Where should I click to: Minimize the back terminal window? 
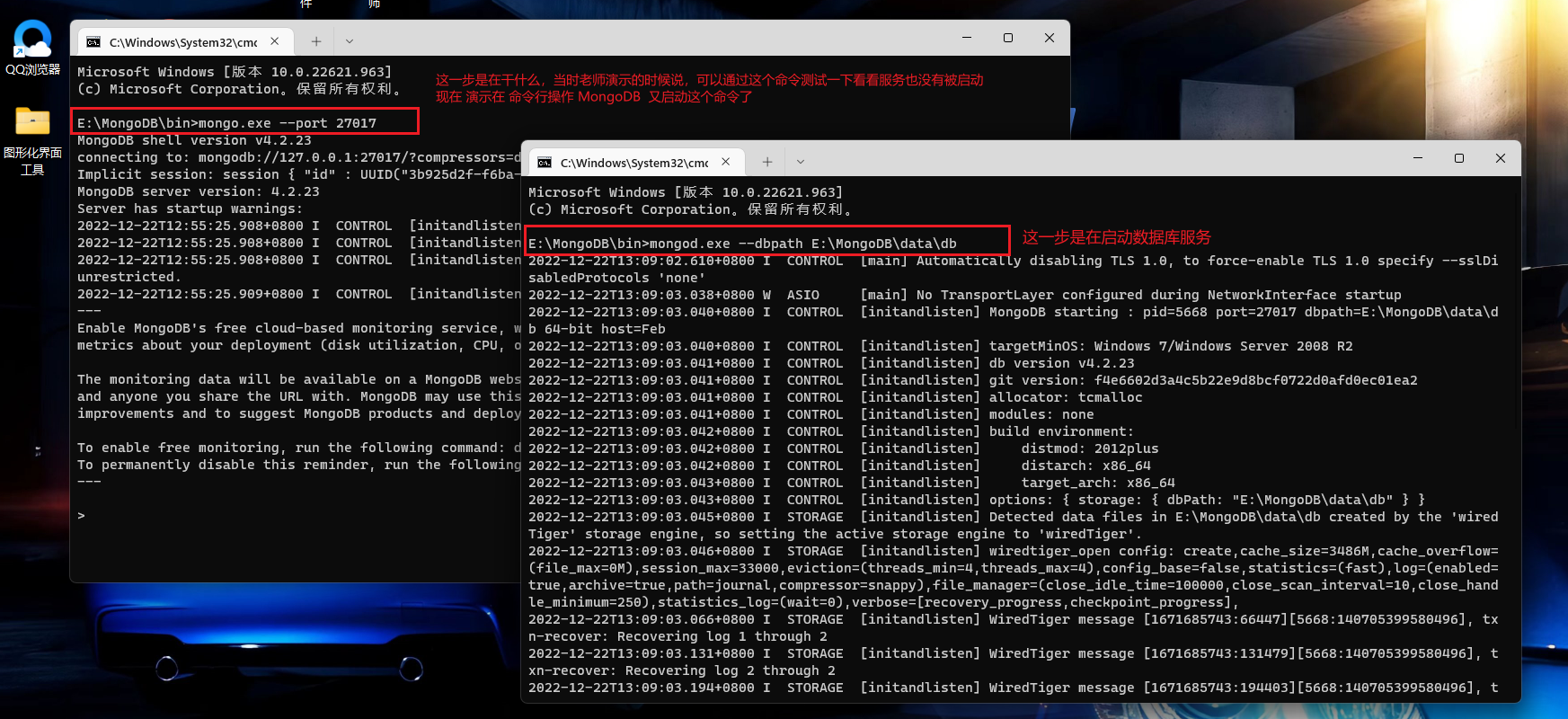[967, 38]
